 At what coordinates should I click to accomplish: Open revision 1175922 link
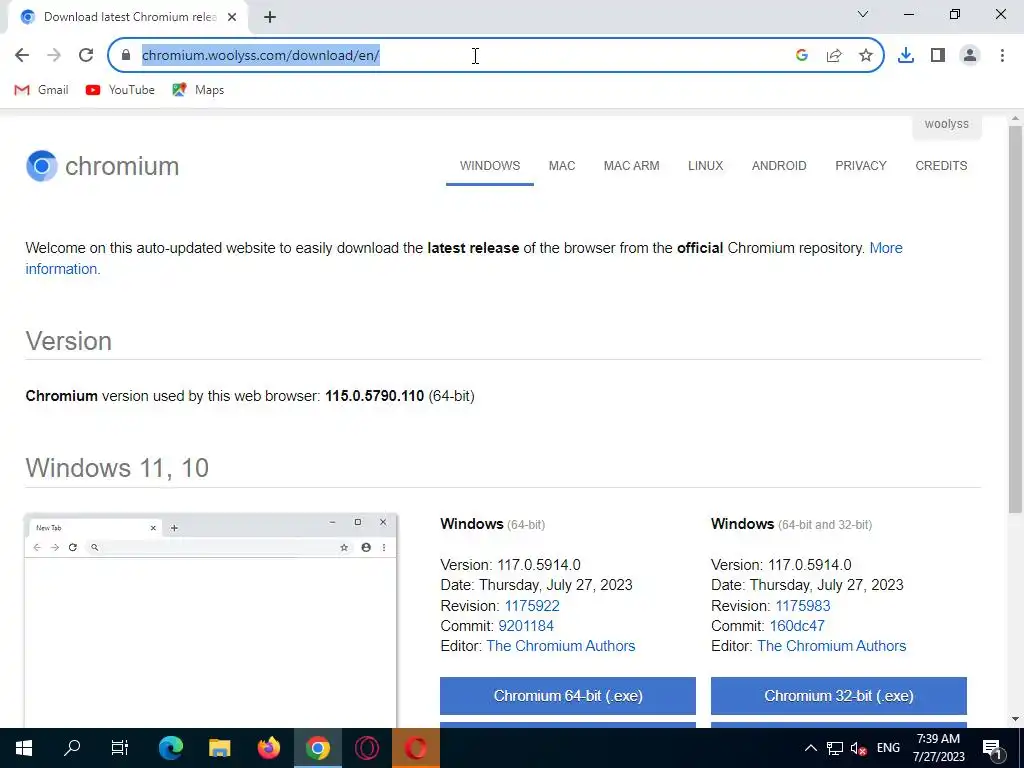click(532, 605)
